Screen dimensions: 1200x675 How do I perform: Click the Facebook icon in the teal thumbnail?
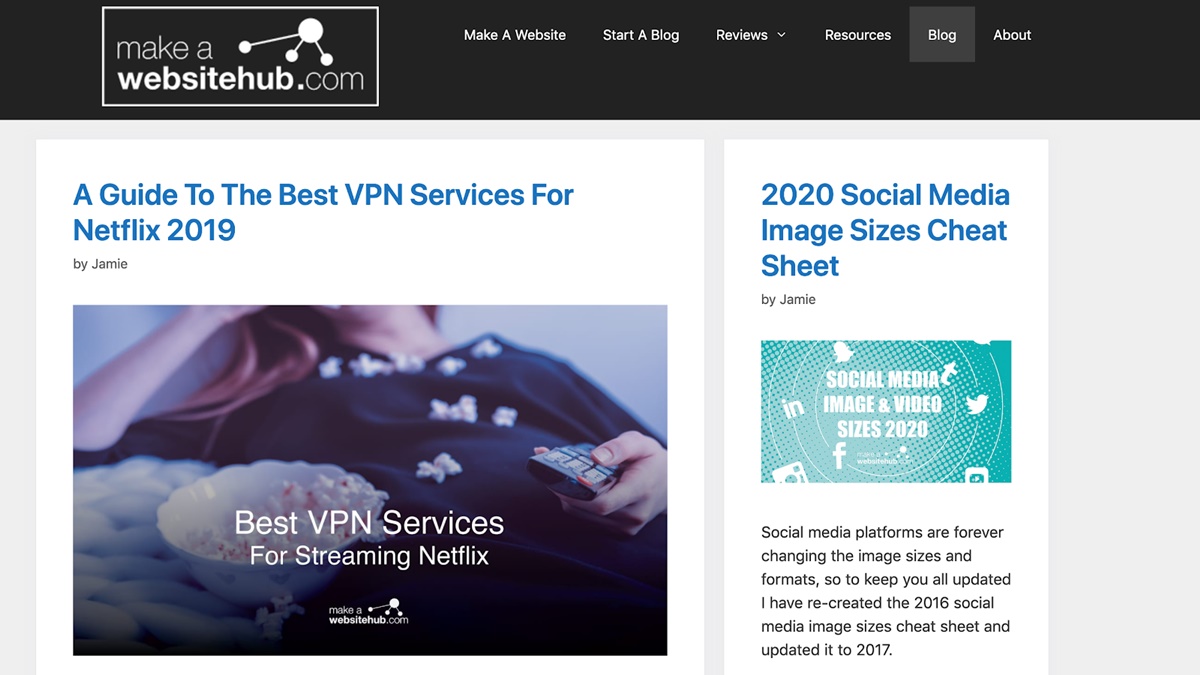pos(840,456)
